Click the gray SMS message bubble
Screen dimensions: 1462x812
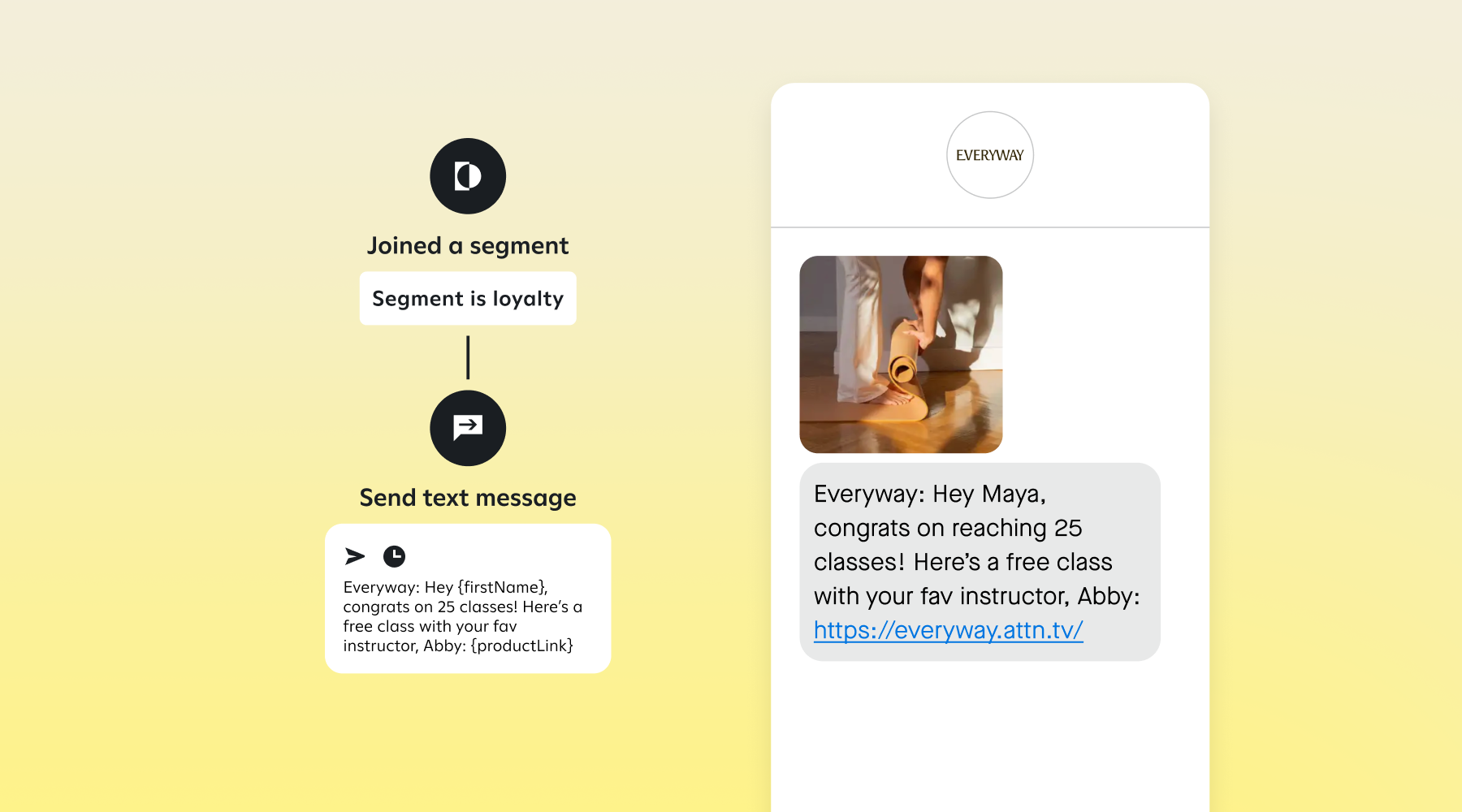979,562
